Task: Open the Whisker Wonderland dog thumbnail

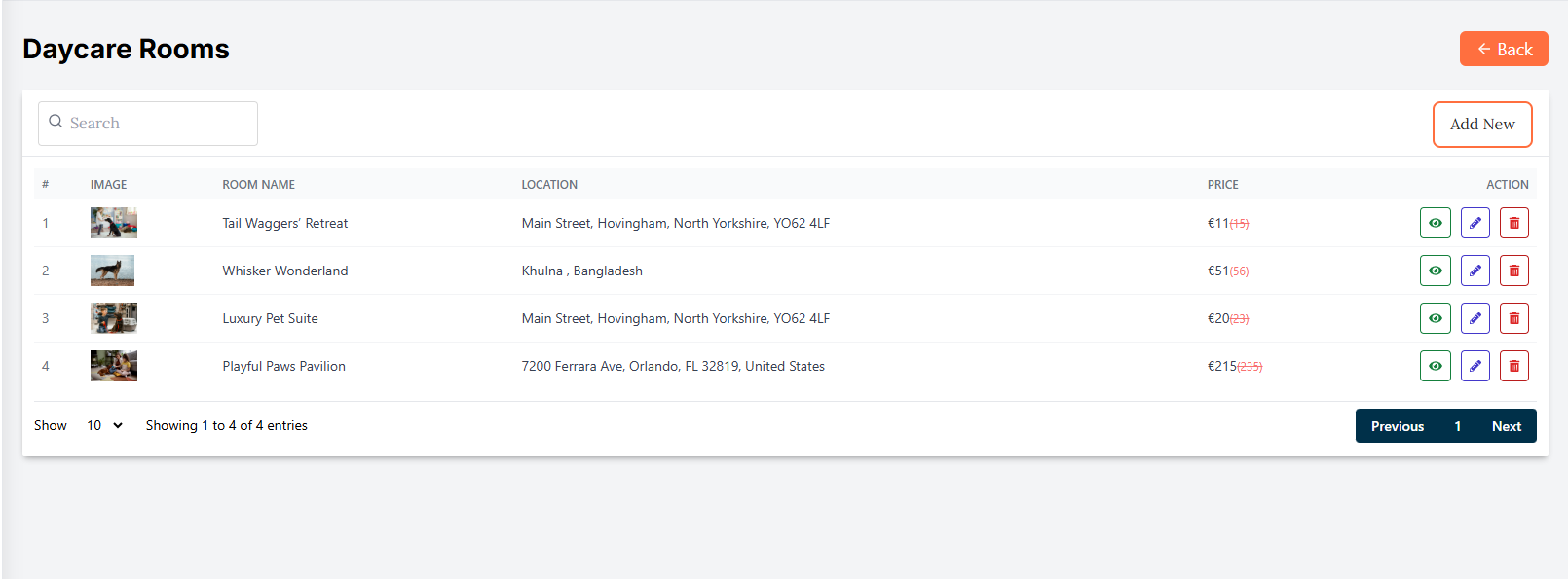Action: [x=113, y=271]
